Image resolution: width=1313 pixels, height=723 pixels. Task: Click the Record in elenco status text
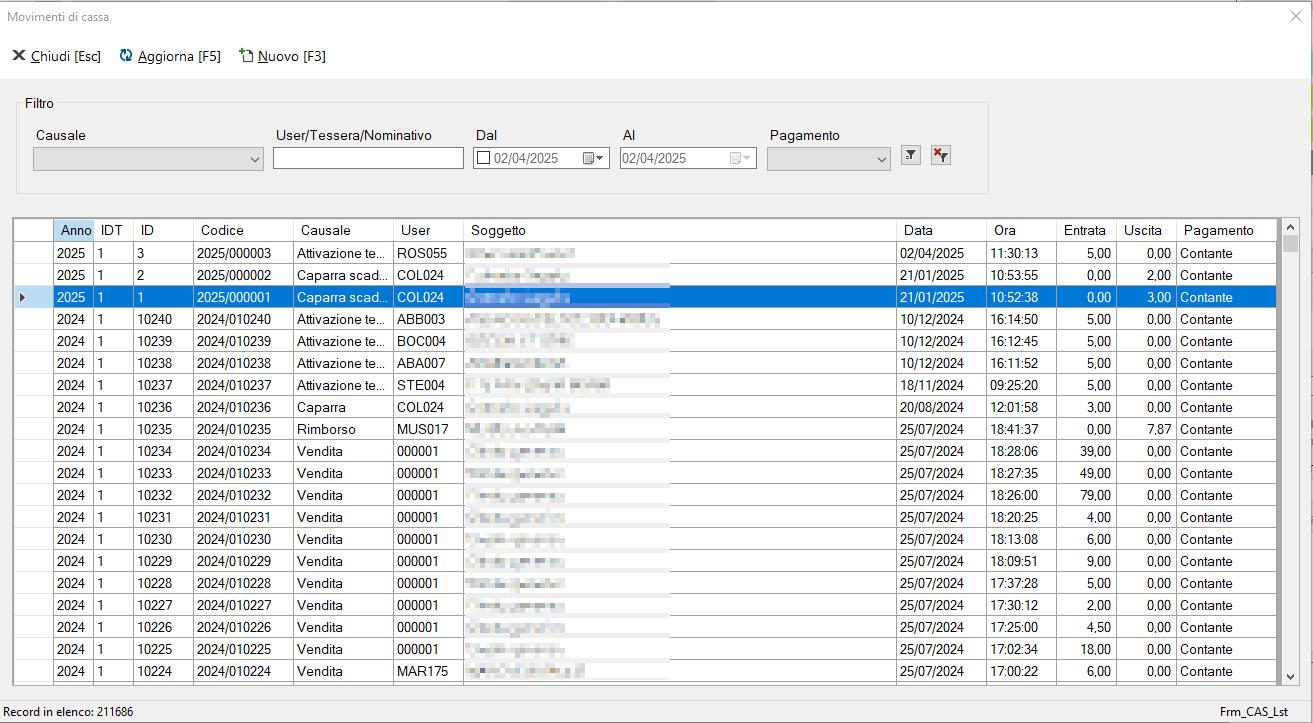[68, 712]
